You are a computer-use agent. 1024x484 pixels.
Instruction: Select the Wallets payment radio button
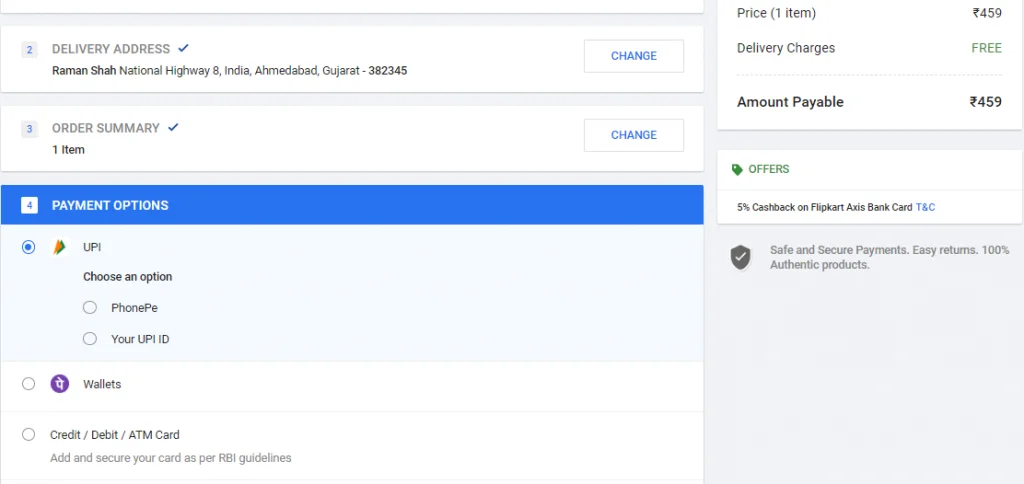point(28,384)
